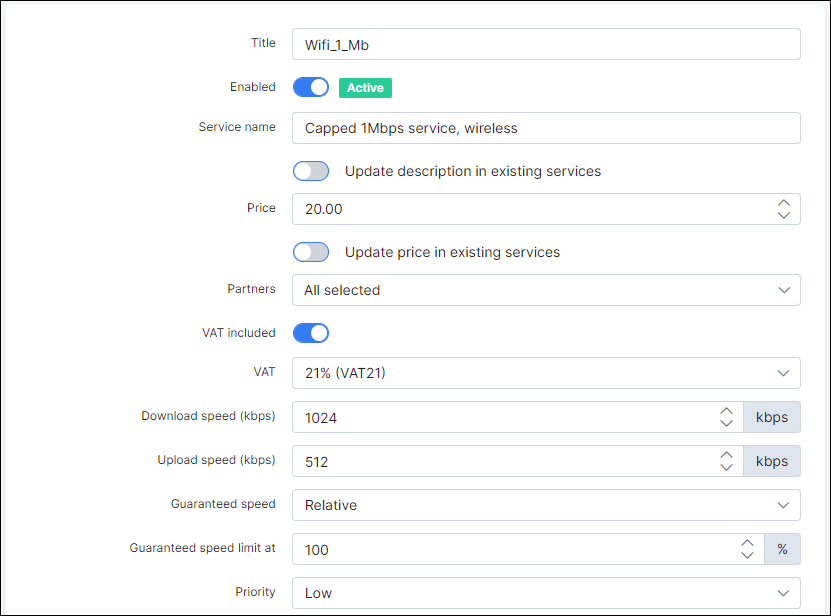This screenshot has height=616, width=831.
Task: Open the Partners selection dropdown
Action: (x=546, y=289)
